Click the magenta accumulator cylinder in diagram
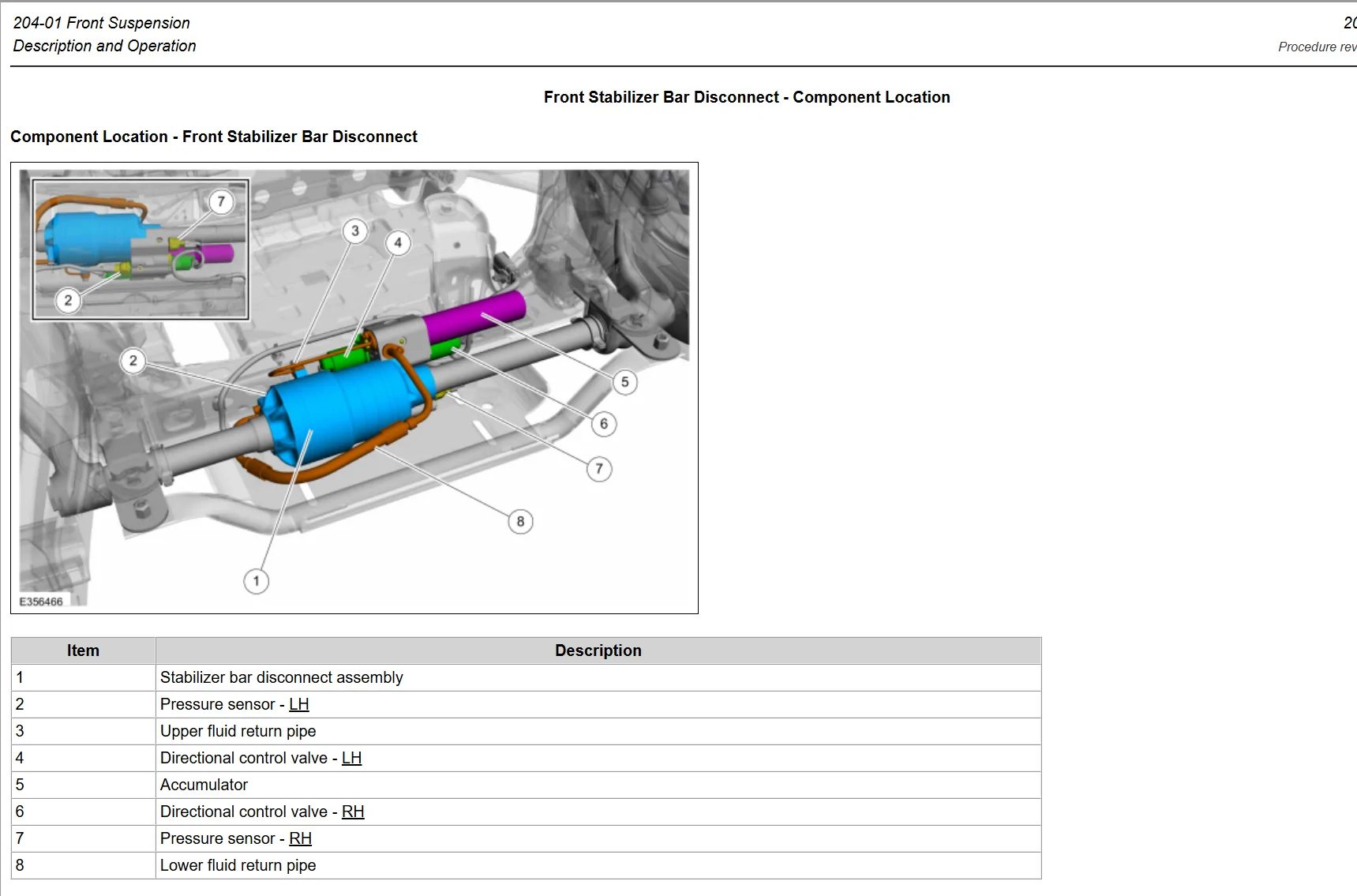Image resolution: width=1357 pixels, height=896 pixels. pos(474,317)
